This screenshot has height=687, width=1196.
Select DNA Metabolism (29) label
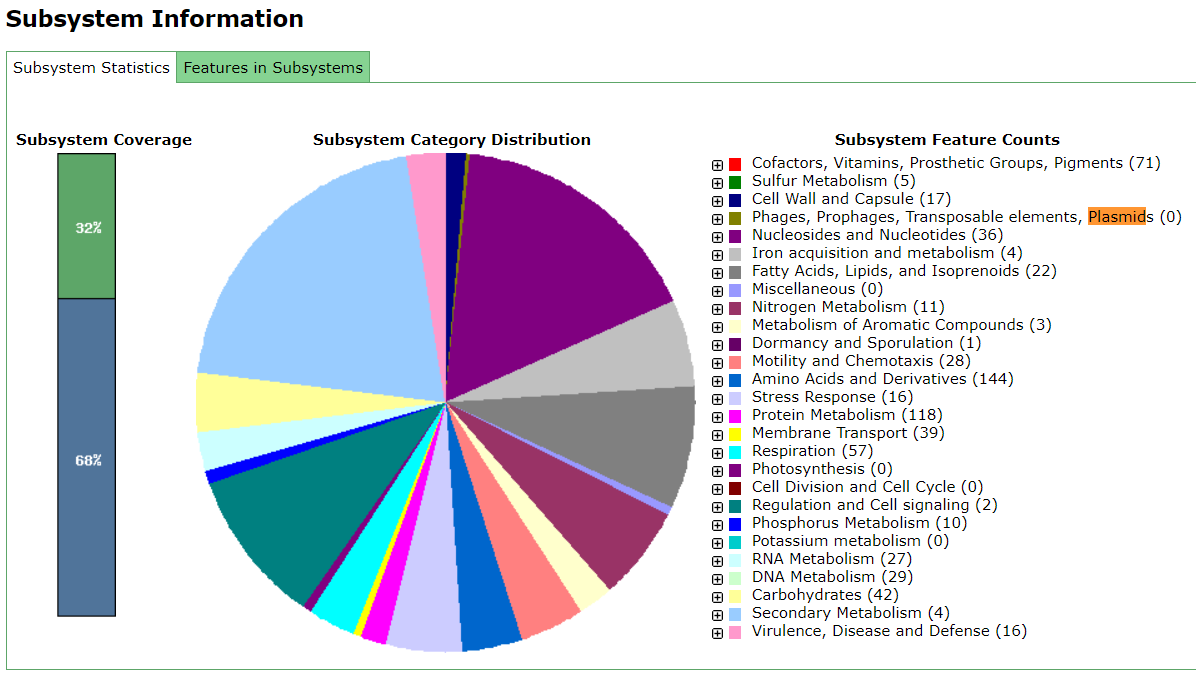coord(832,577)
